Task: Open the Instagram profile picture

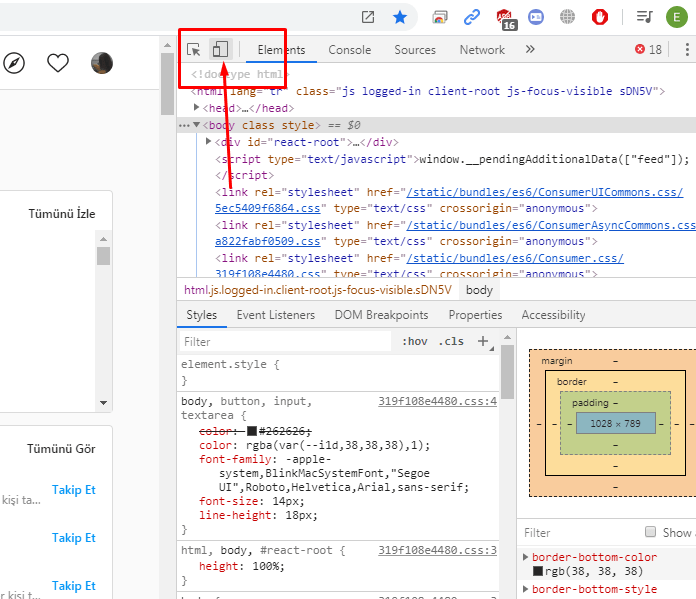Action: click(102, 63)
